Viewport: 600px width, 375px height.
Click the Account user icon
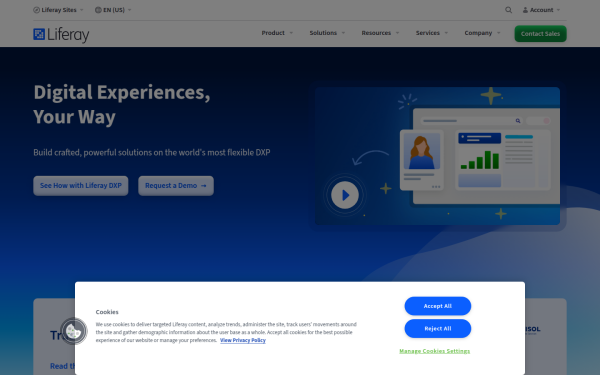[525, 10]
